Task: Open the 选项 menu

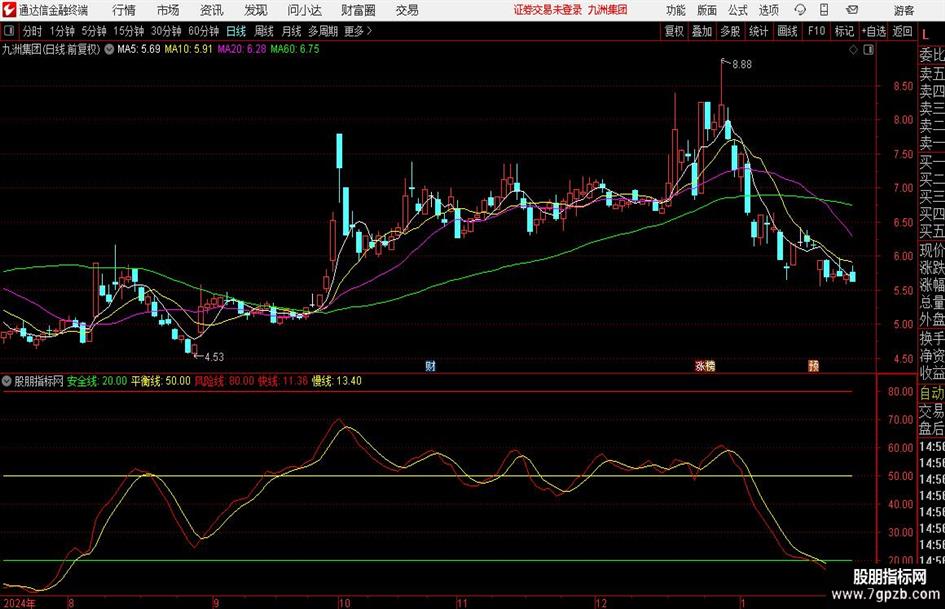Action: (768, 10)
